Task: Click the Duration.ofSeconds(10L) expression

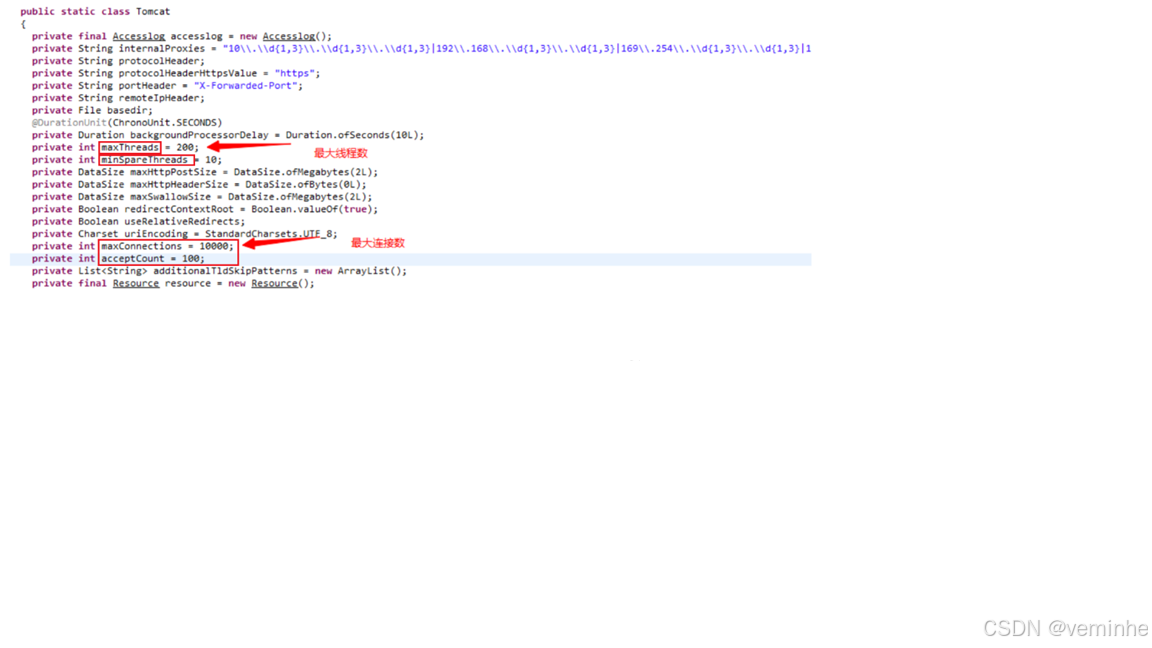Action: tap(352, 135)
